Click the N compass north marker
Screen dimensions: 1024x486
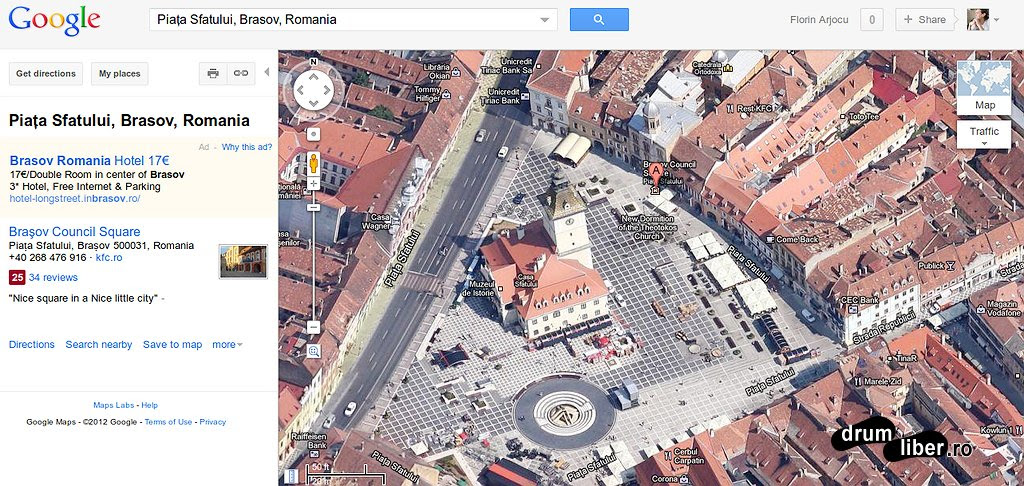tap(313, 63)
